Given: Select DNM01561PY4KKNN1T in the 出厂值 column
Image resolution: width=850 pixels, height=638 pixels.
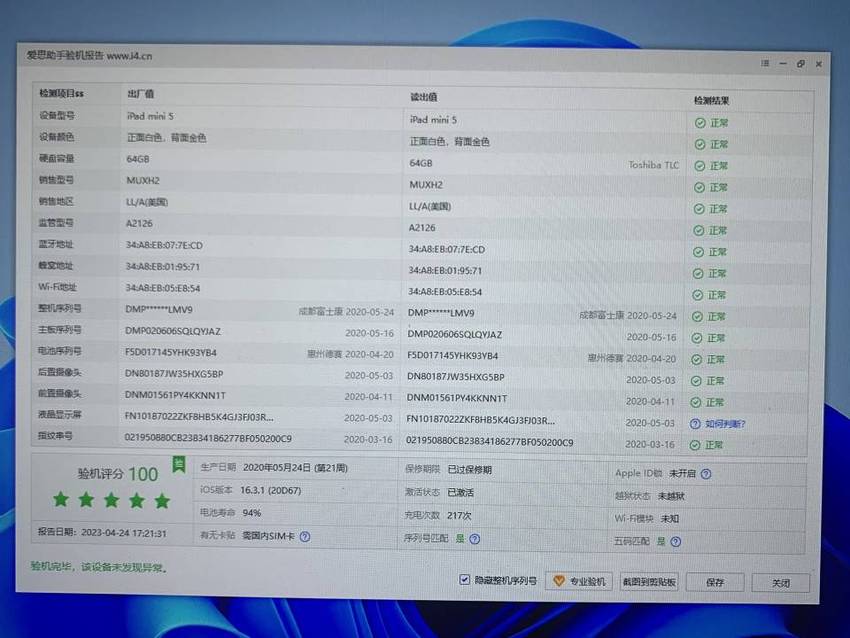Looking at the screenshot, I should [175, 395].
